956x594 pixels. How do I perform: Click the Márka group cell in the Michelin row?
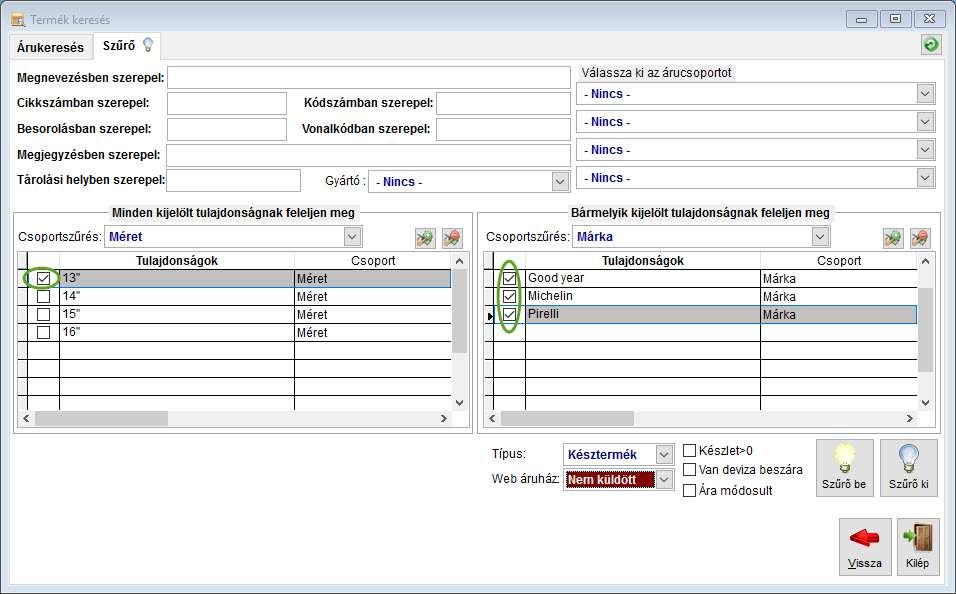pos(839,296)
